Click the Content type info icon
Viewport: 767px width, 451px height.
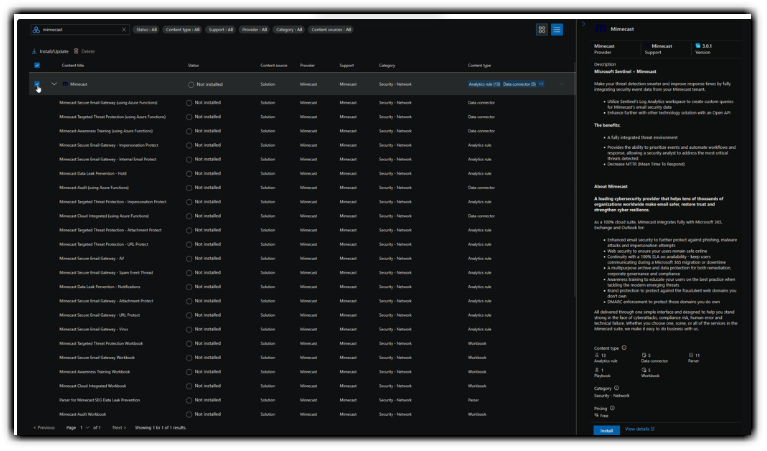point(624,347)
